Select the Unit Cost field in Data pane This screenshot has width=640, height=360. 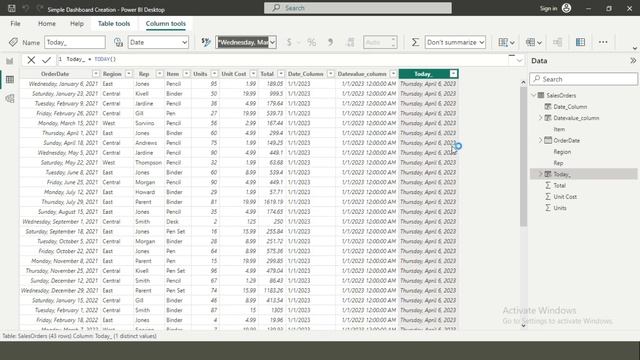point(565,196)
